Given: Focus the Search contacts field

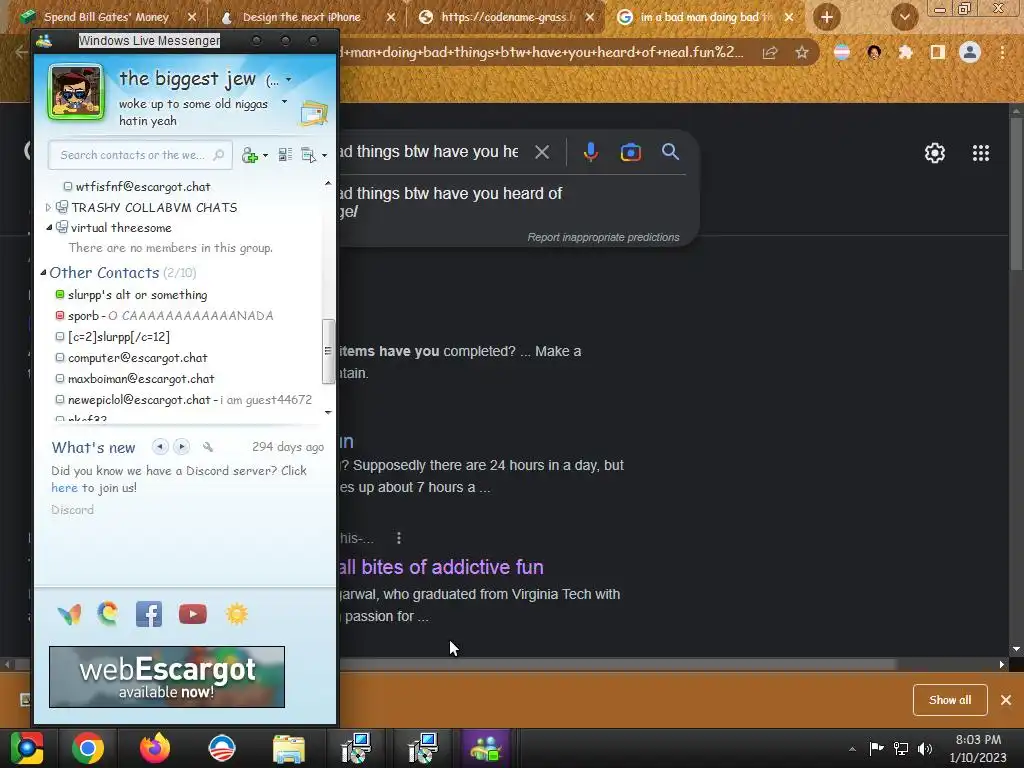Looking at the screenshot, I should [139, 155].
